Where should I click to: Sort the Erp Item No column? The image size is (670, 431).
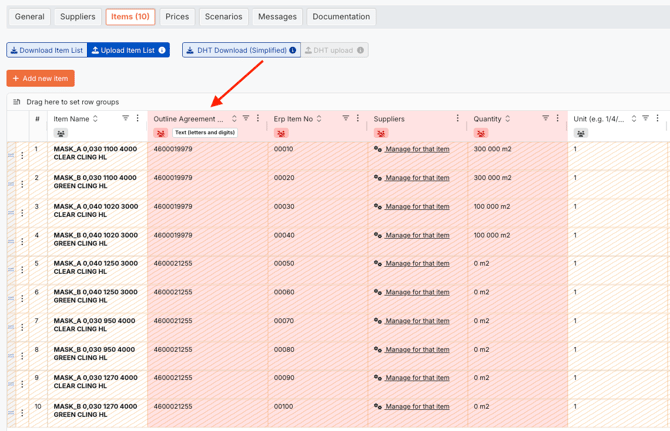point(319,119)
